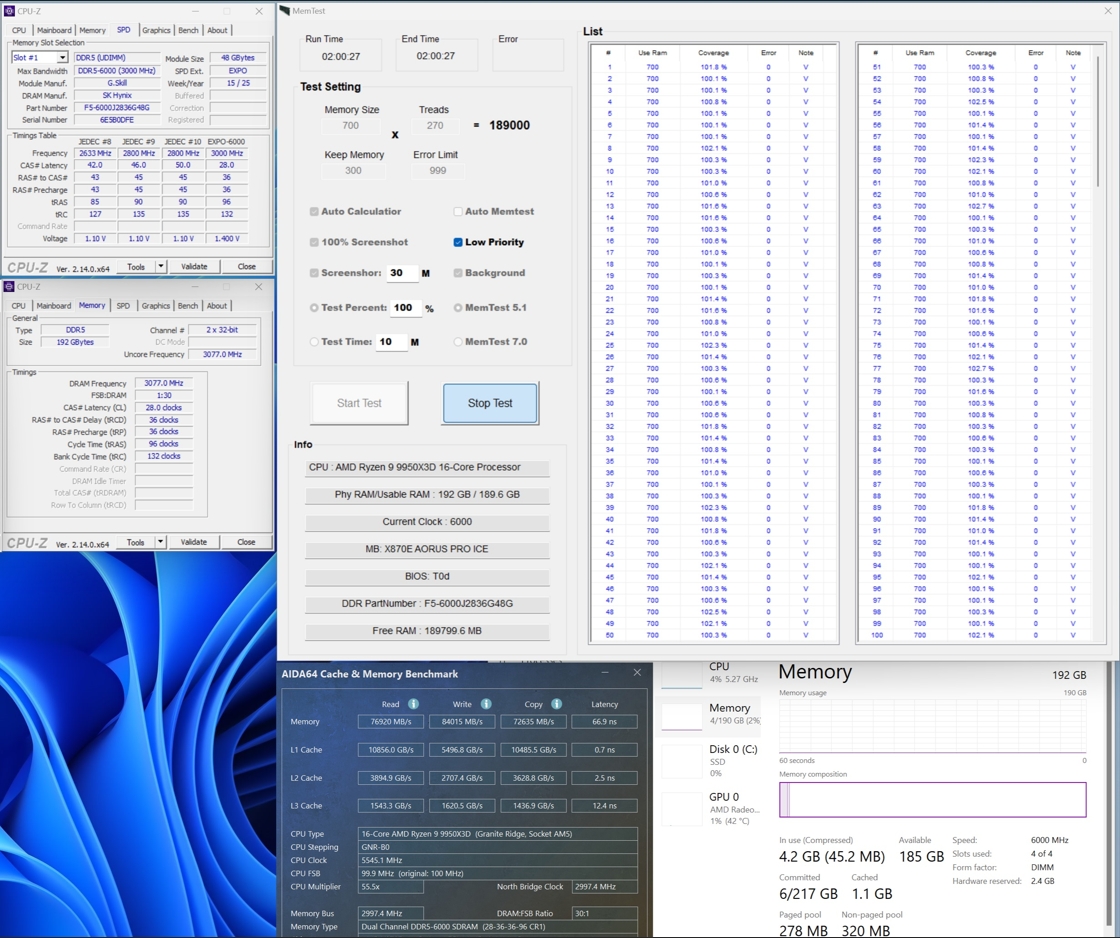Click the Free RAM 189799.6 MB info field
The width and height of the screenshot is (1120, 938).
pyautogui.click(x=427, y=632)
